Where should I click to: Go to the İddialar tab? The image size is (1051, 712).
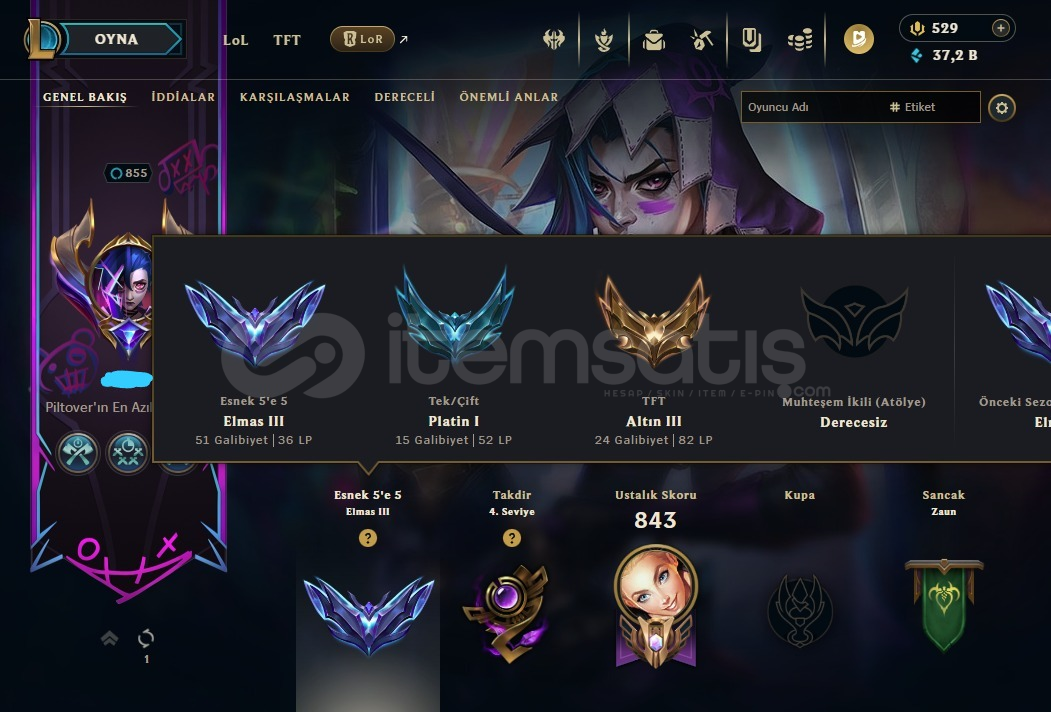[183, 97]
